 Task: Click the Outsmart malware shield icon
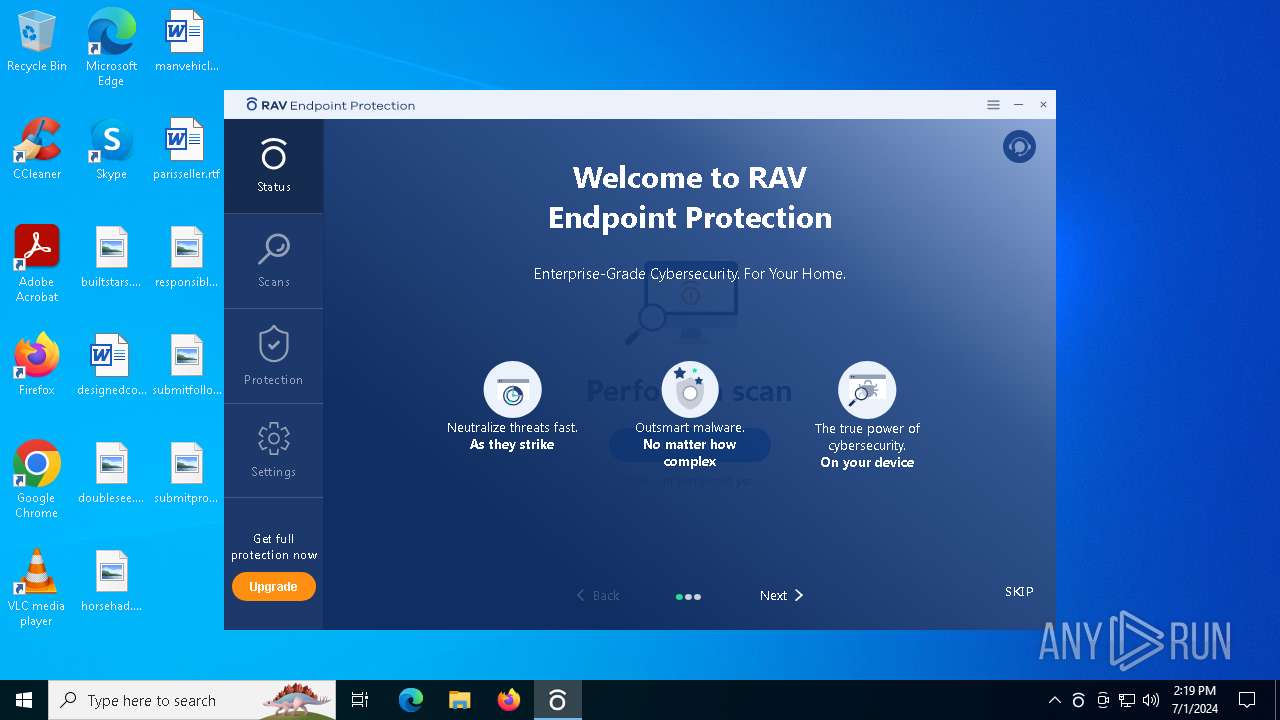690,390
